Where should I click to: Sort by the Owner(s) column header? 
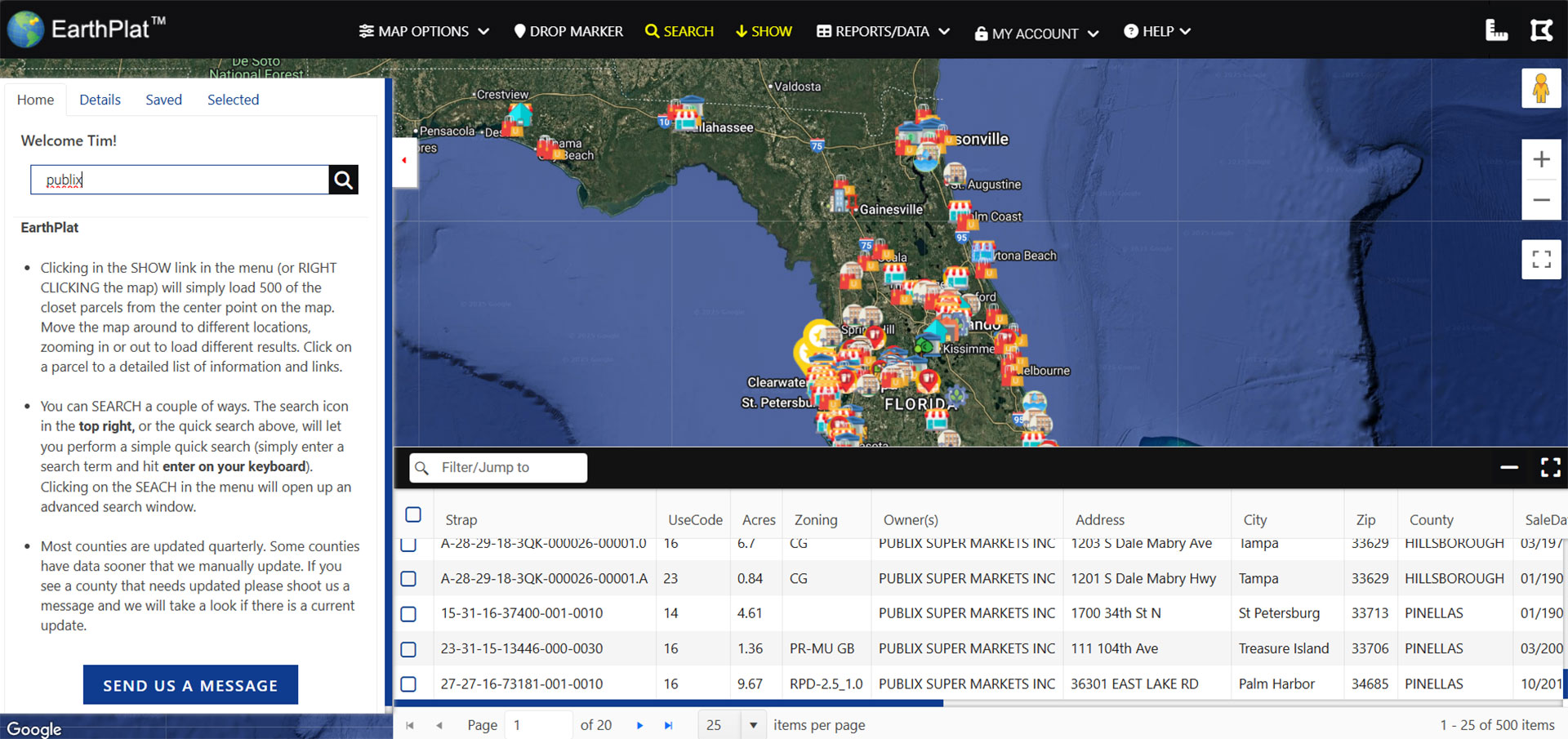911,520
